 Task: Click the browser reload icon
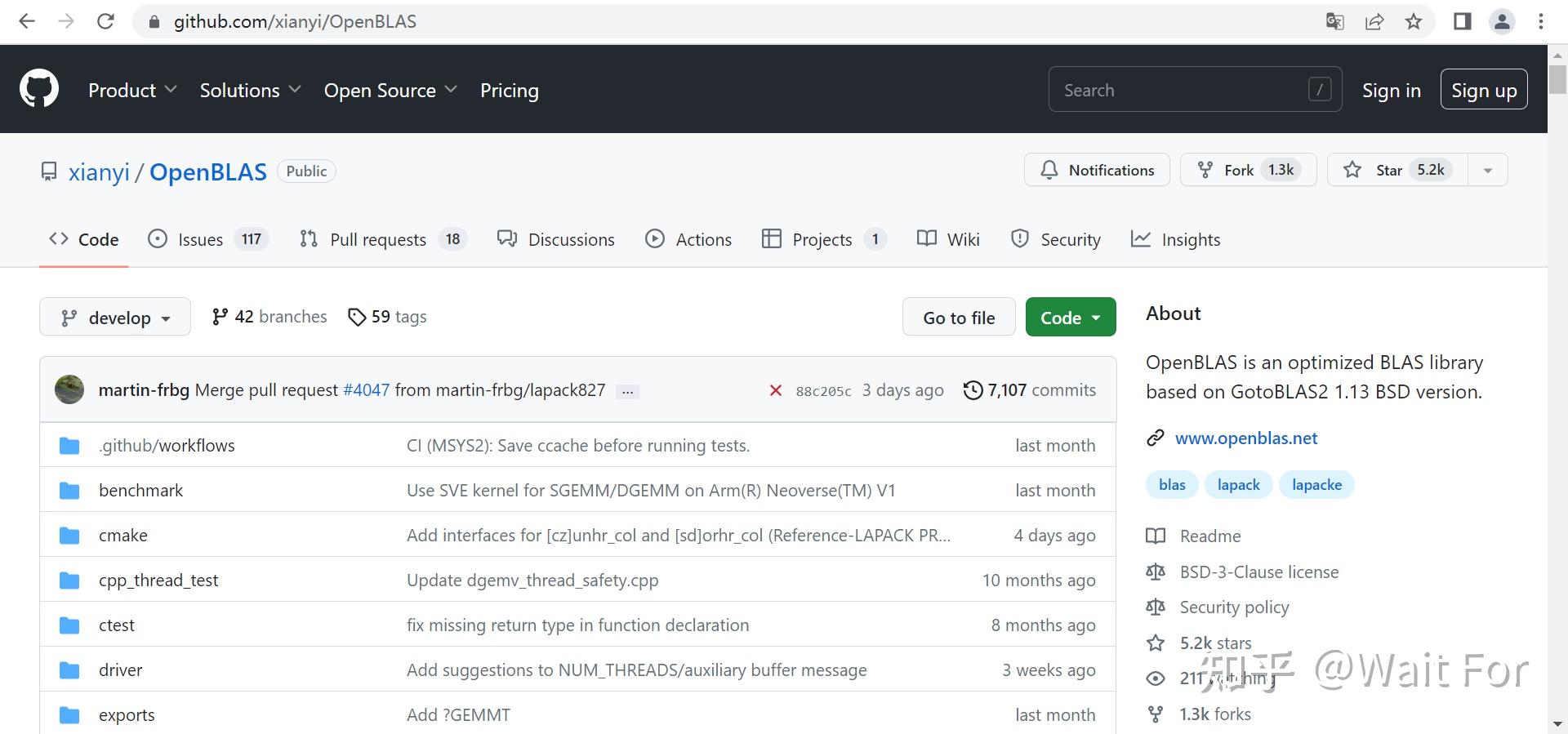(105, 21)
